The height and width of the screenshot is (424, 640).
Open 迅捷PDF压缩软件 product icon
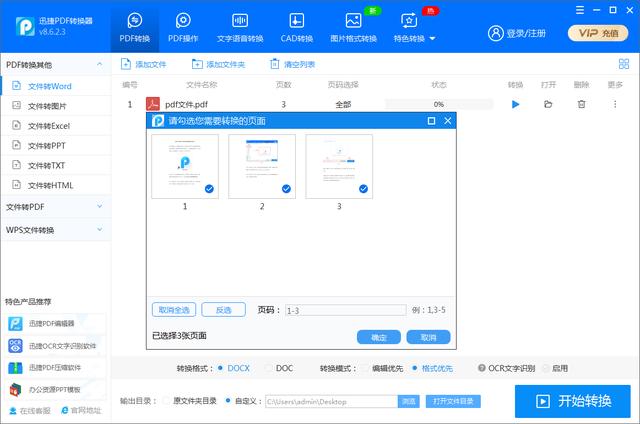click(16, 368)
